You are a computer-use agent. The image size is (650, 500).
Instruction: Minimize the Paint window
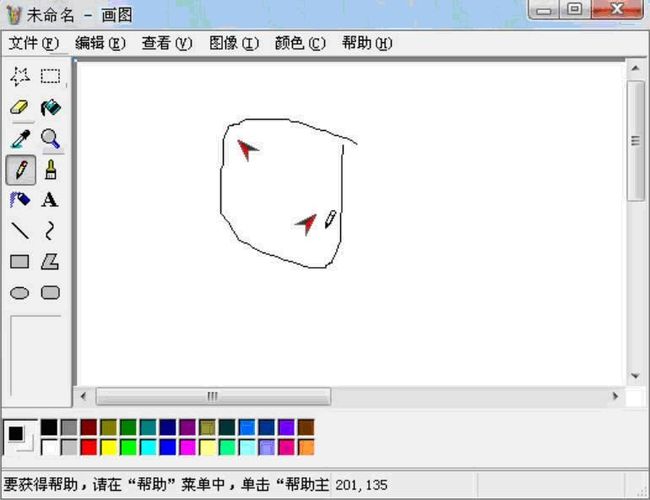(544, 9)
